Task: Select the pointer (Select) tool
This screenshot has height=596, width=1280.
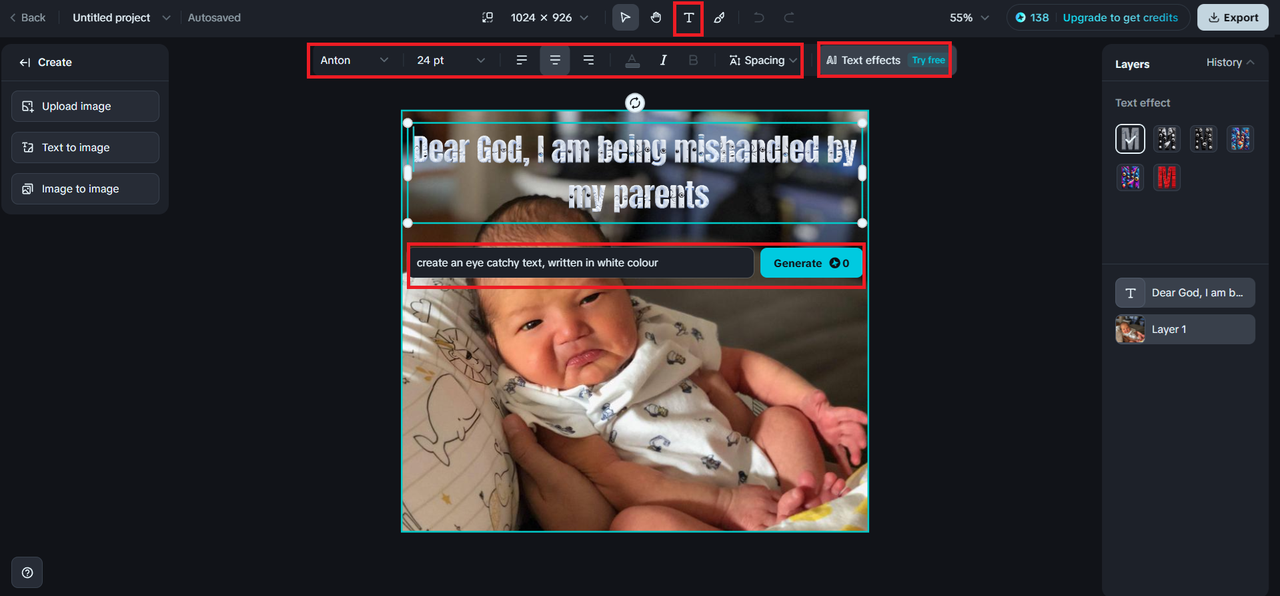Action: pos(625,17)
